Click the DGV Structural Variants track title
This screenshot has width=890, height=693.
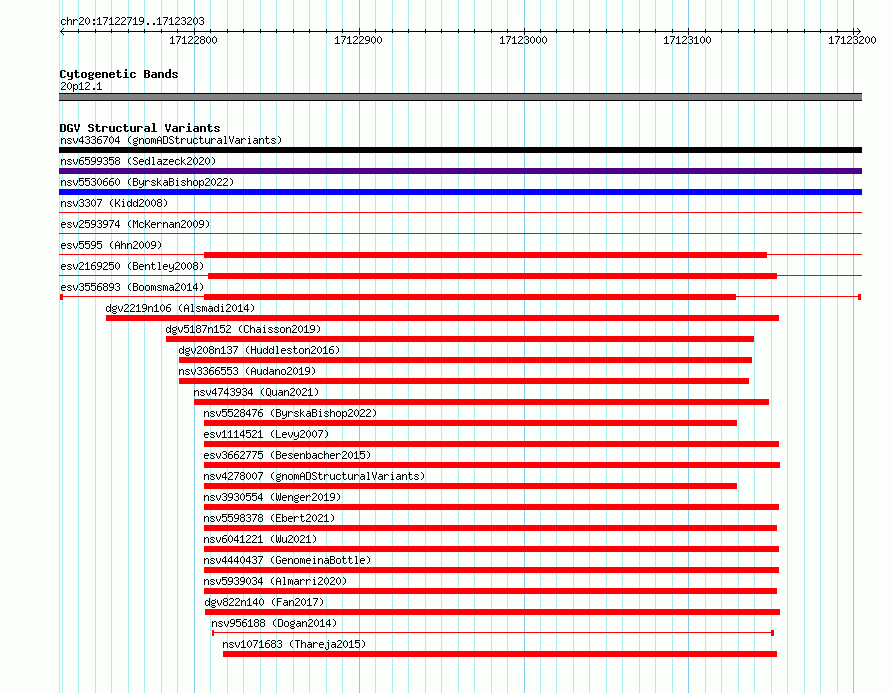click(140, 128)
